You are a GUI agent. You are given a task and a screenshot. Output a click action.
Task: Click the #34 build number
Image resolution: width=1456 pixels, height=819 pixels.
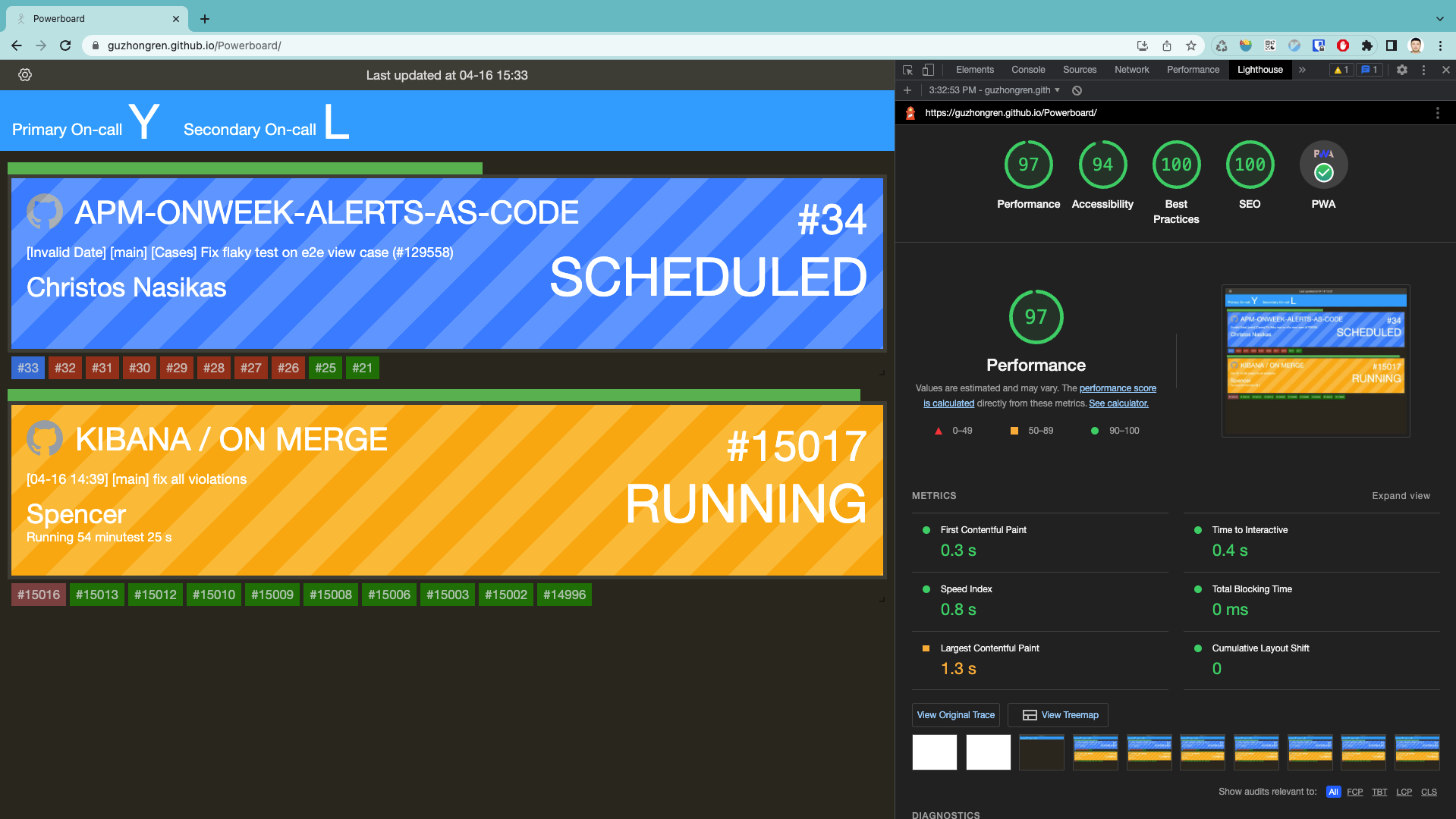coord(832,220)
